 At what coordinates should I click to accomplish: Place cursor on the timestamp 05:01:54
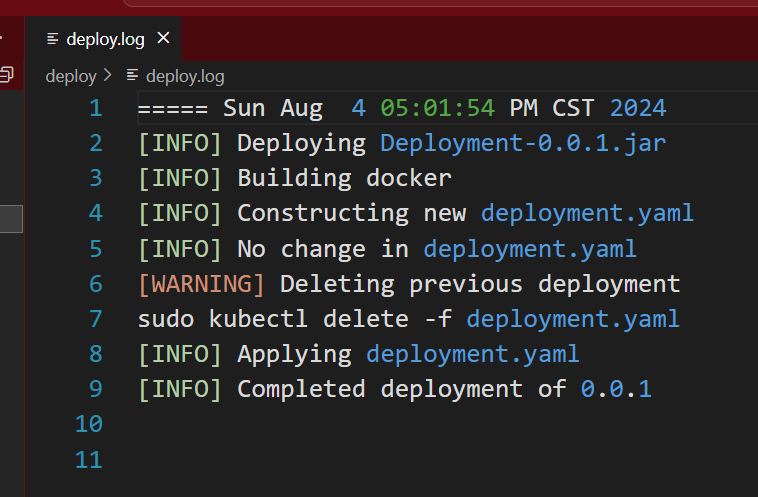tap(437, 108)
